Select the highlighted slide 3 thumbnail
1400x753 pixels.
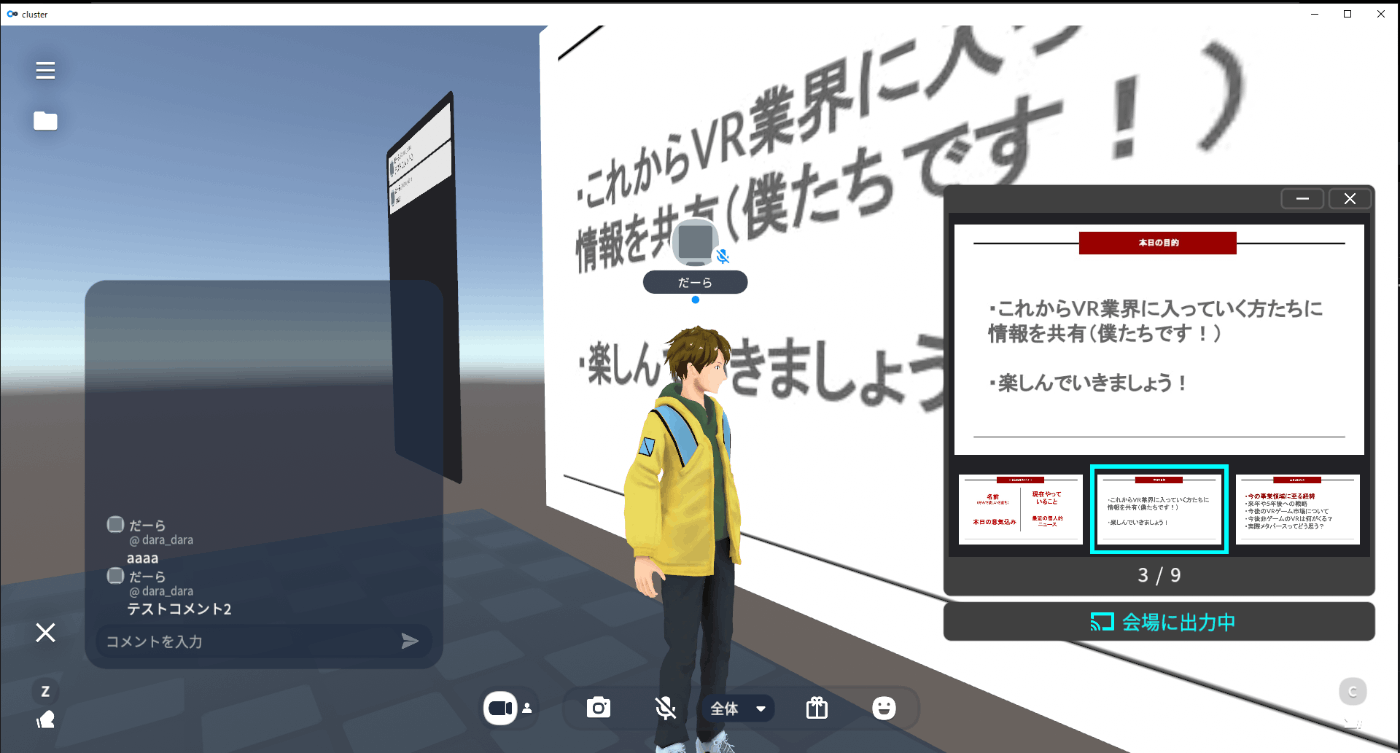pyautogui.click(x=1159, y=509)
